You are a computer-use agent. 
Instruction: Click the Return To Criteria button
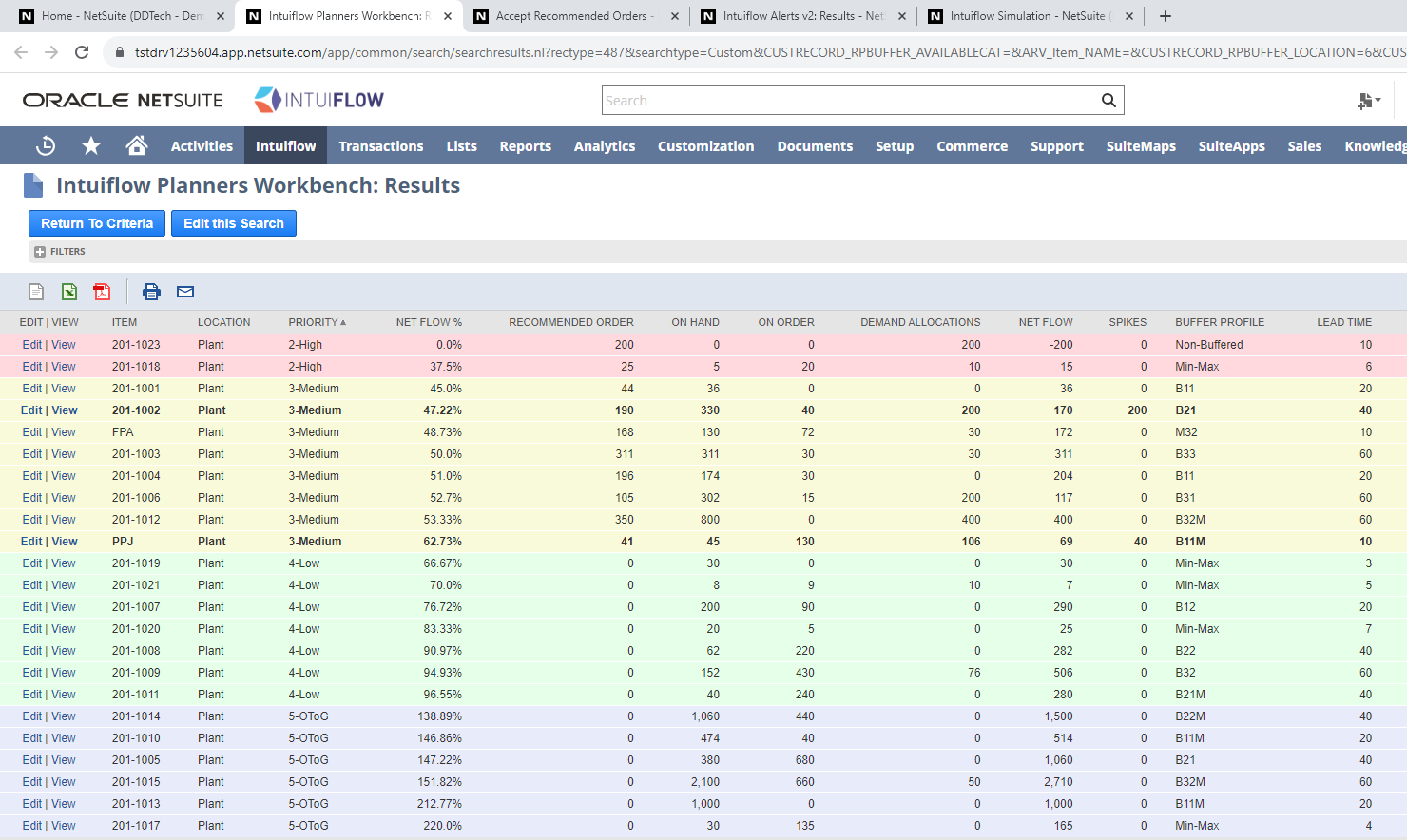(97, 223)
